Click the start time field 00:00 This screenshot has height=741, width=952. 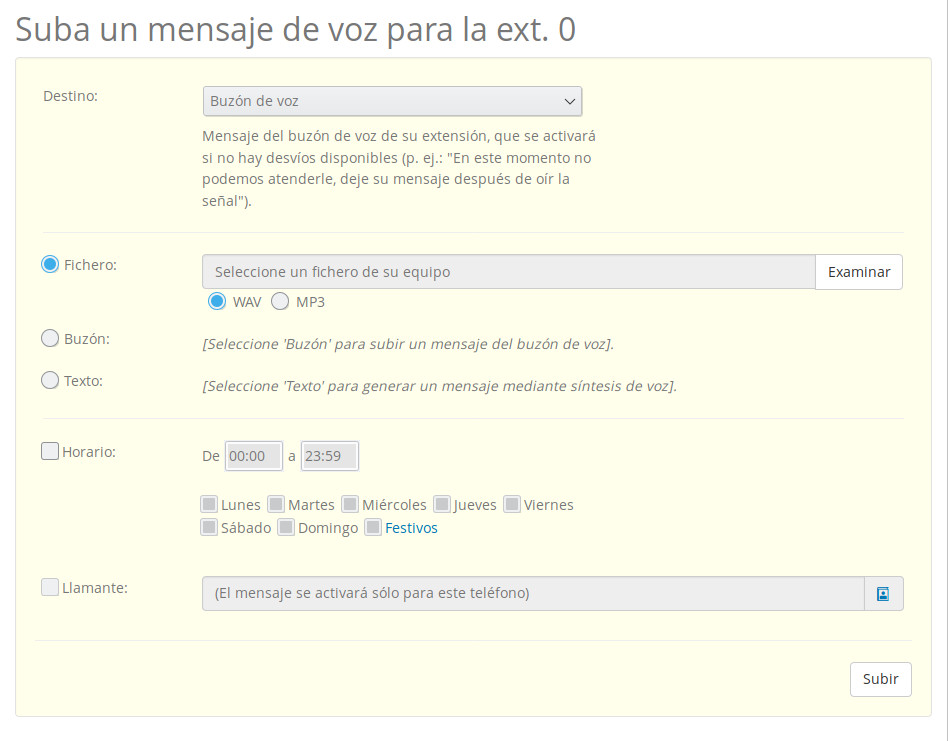tap(254, 456)
